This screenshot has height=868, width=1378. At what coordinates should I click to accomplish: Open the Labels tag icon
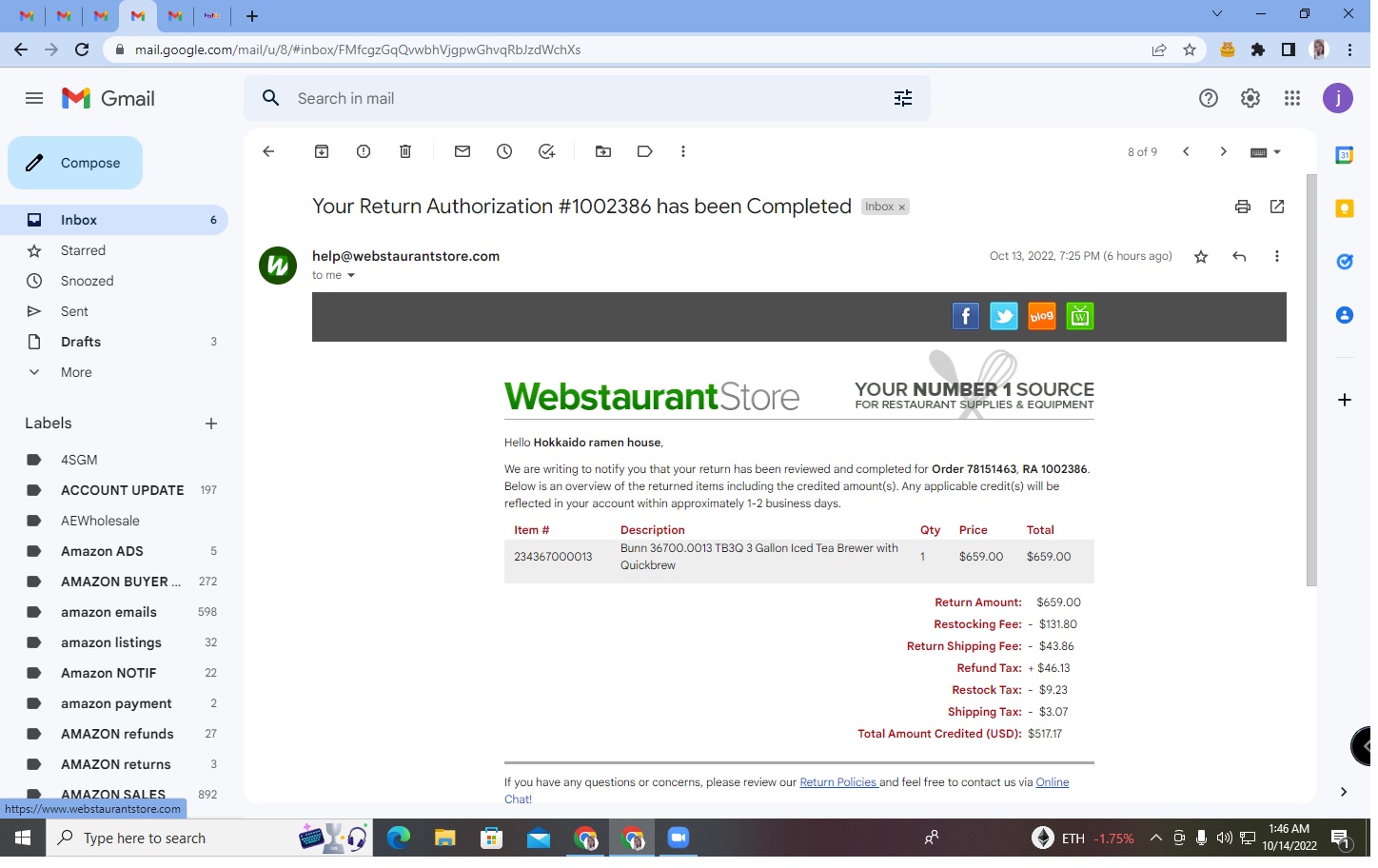645,151
